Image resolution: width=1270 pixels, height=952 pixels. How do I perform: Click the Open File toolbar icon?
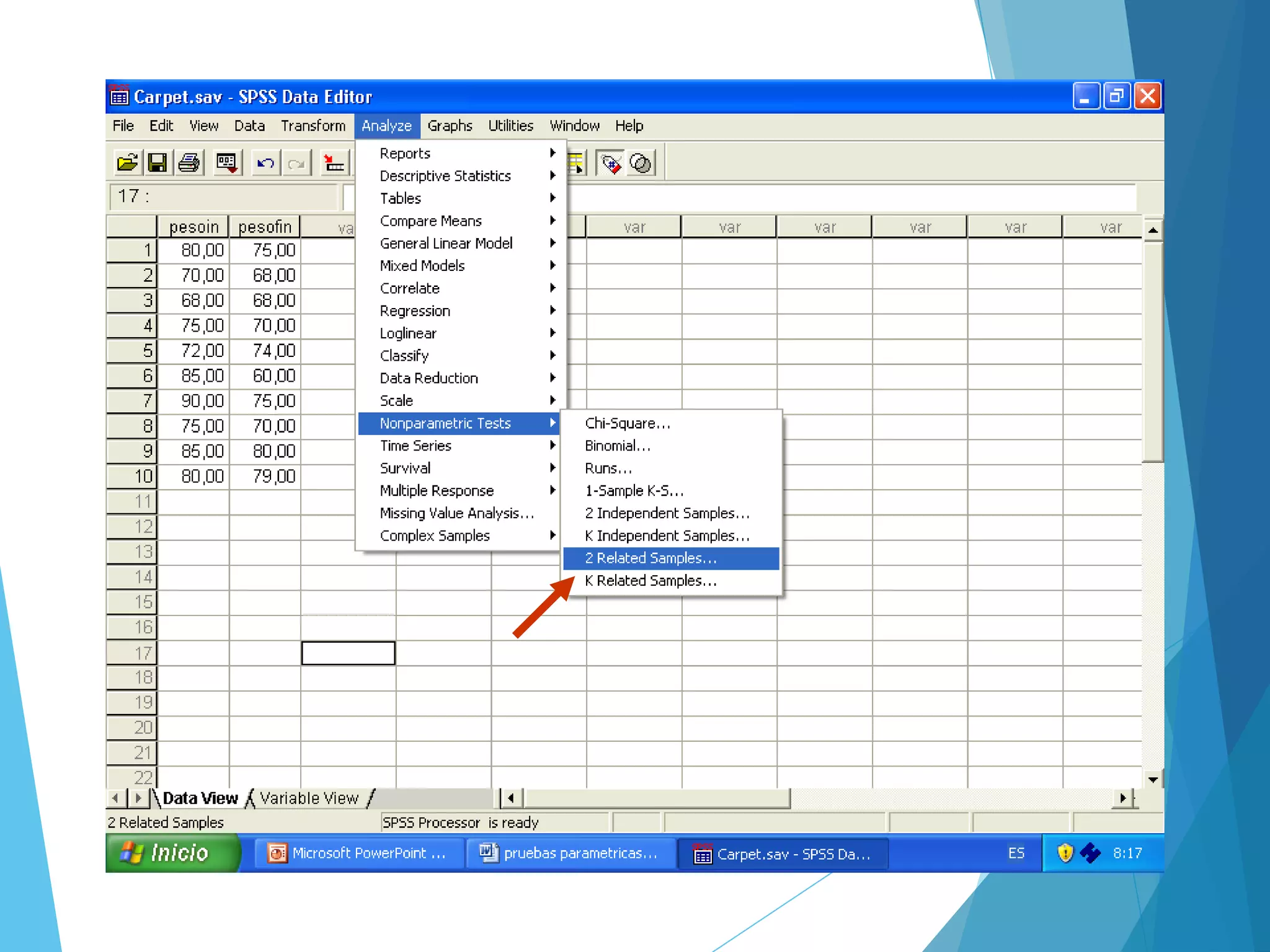click(127, 164)
